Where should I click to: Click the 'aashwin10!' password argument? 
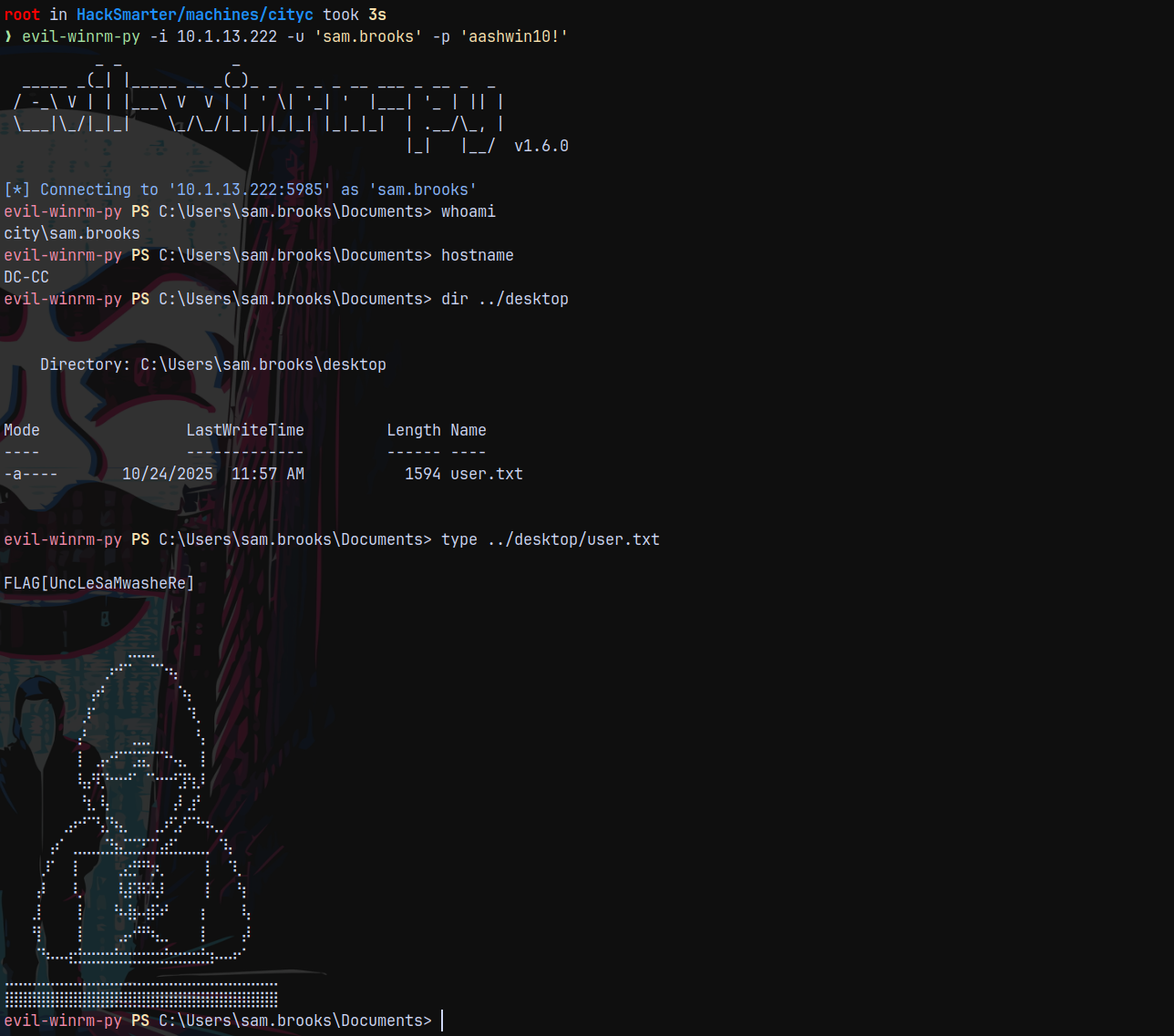[x=514, y=36]
